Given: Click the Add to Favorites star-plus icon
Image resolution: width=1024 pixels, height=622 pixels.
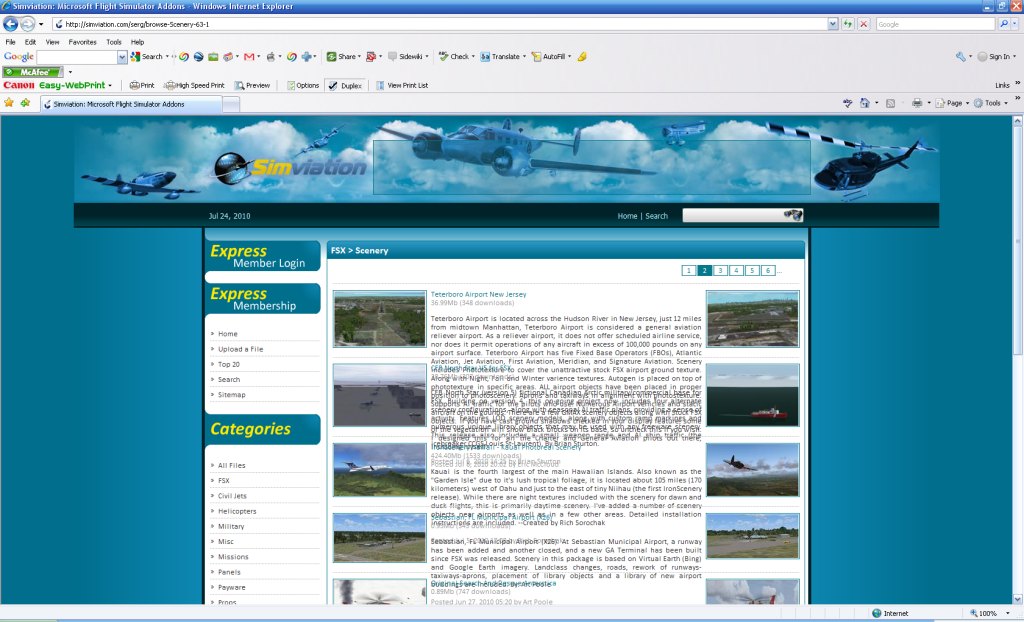Looking at the screenshot, I should (25, 103).
